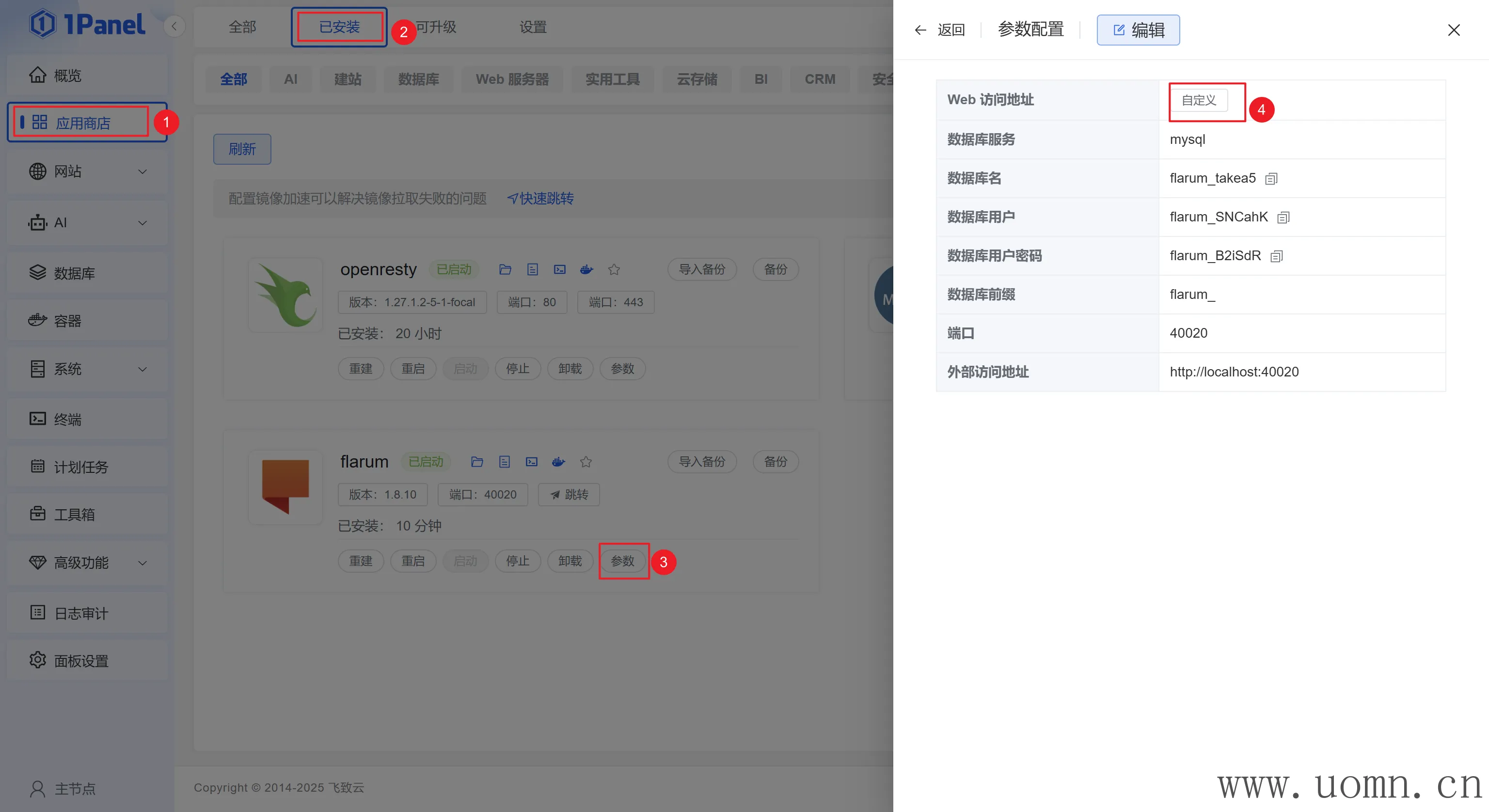
Task: Open flarum app folder icon
Action: point(477,462)
